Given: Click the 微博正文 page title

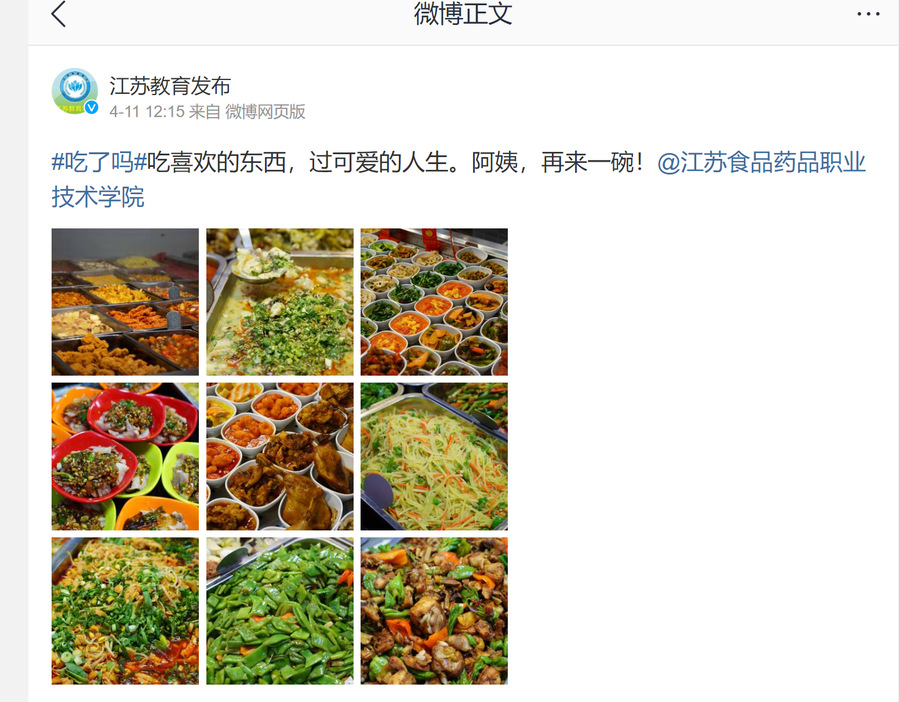Looking at the screenshot, I should [x=463, y=14].
